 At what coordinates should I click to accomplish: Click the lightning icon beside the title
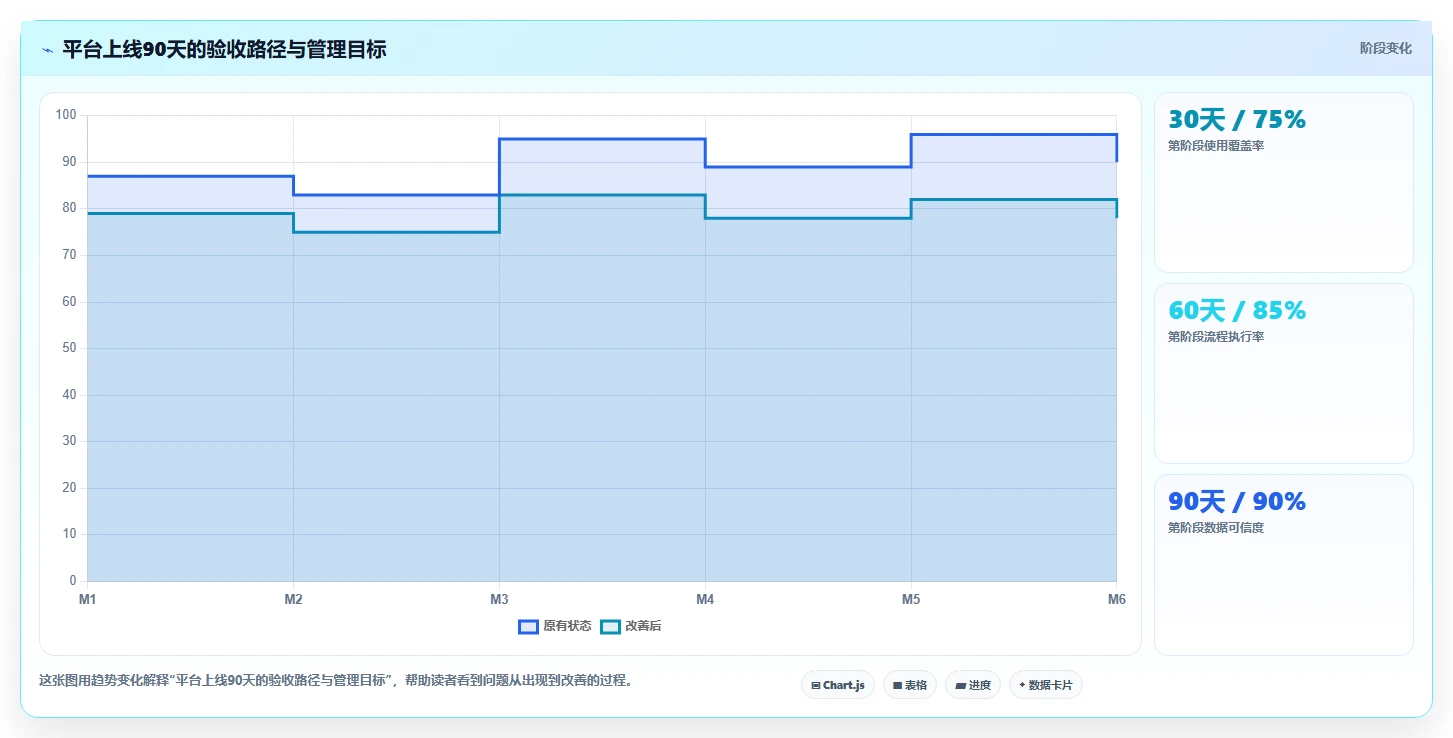pyautogui.click(x=48, y=50)
